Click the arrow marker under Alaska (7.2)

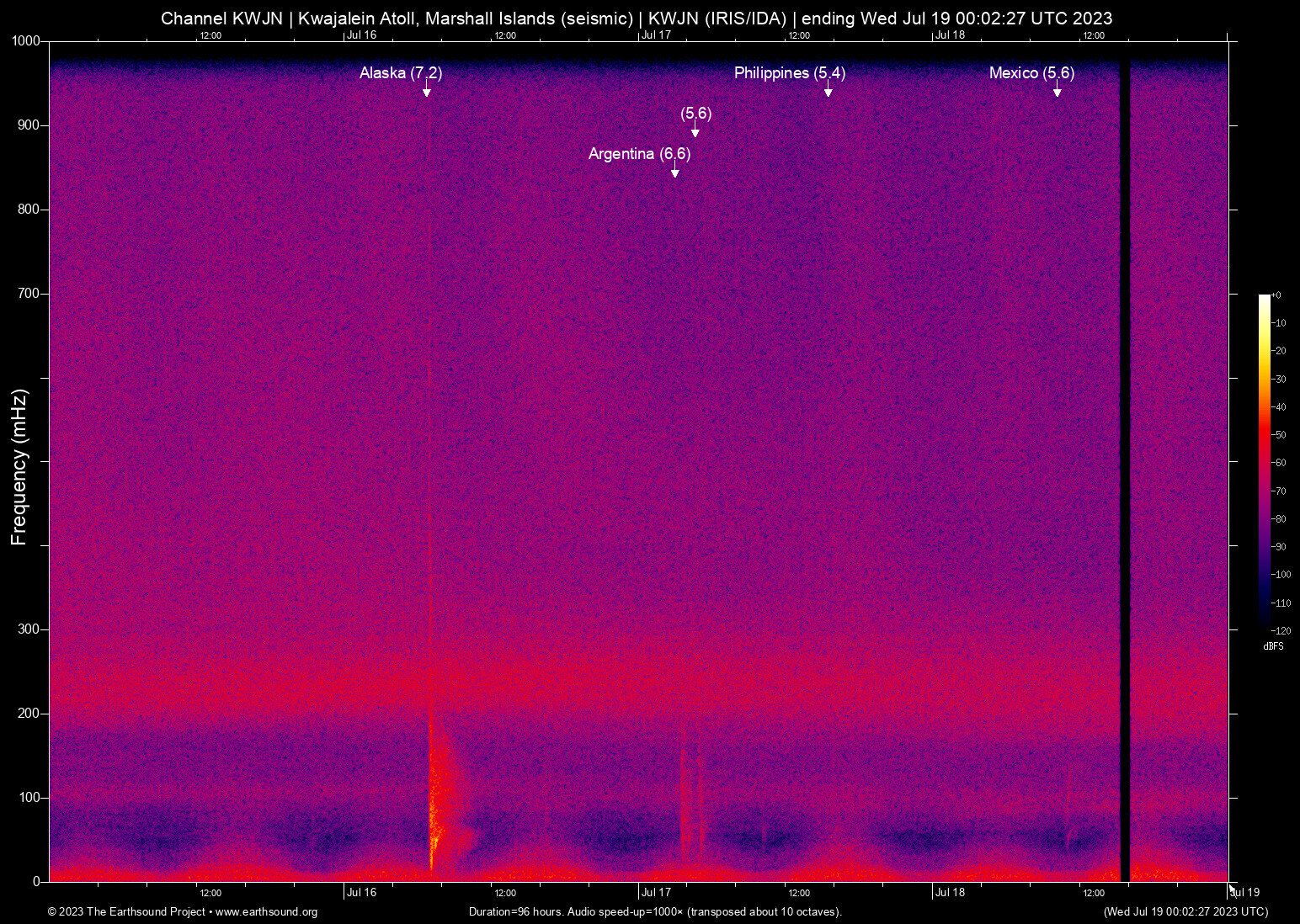tap(427, 90)
